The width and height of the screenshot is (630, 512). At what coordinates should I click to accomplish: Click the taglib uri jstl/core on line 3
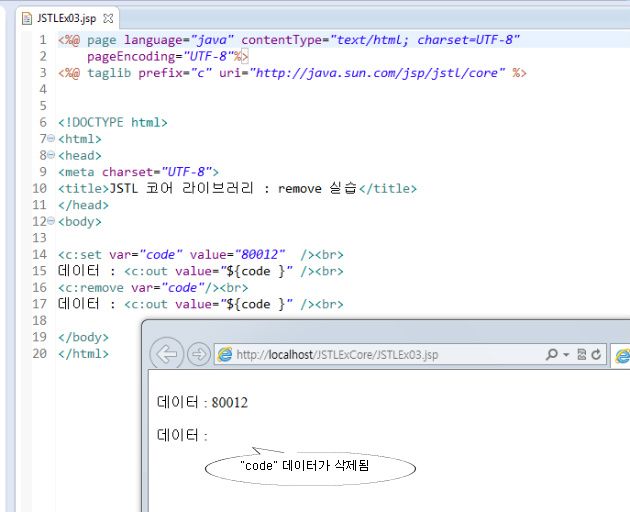[x=362, y=73]
